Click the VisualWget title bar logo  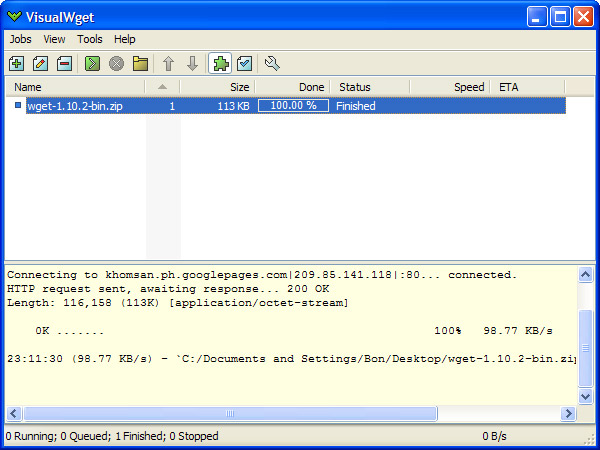point(15,16)
